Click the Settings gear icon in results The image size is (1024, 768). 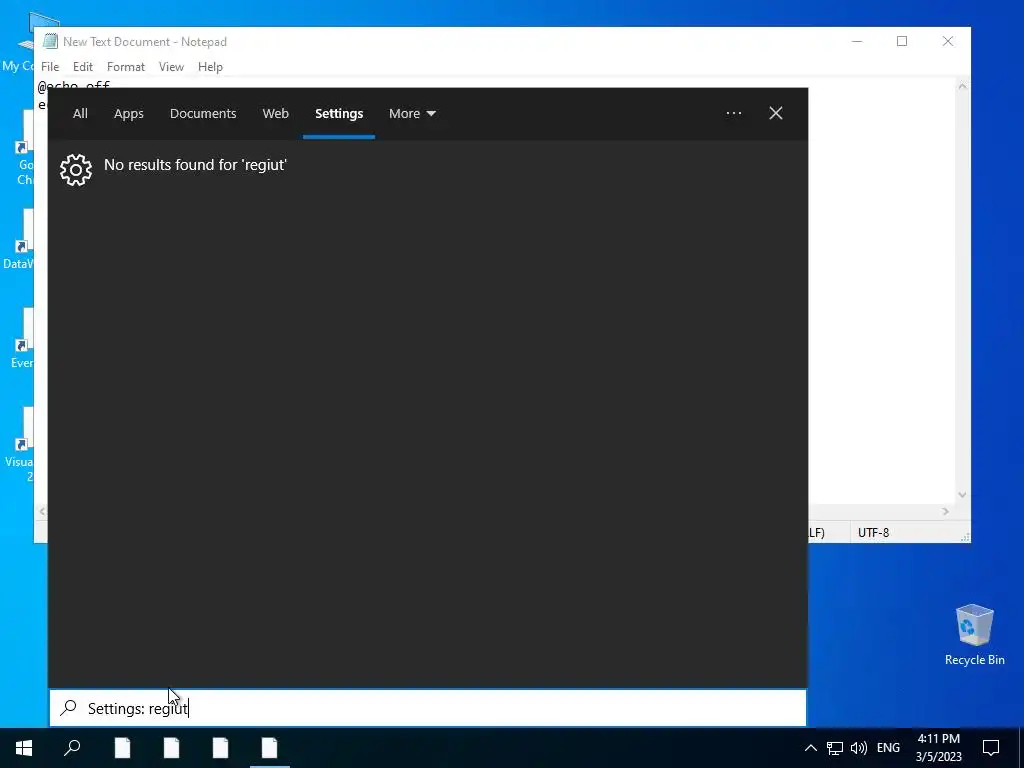76,170
